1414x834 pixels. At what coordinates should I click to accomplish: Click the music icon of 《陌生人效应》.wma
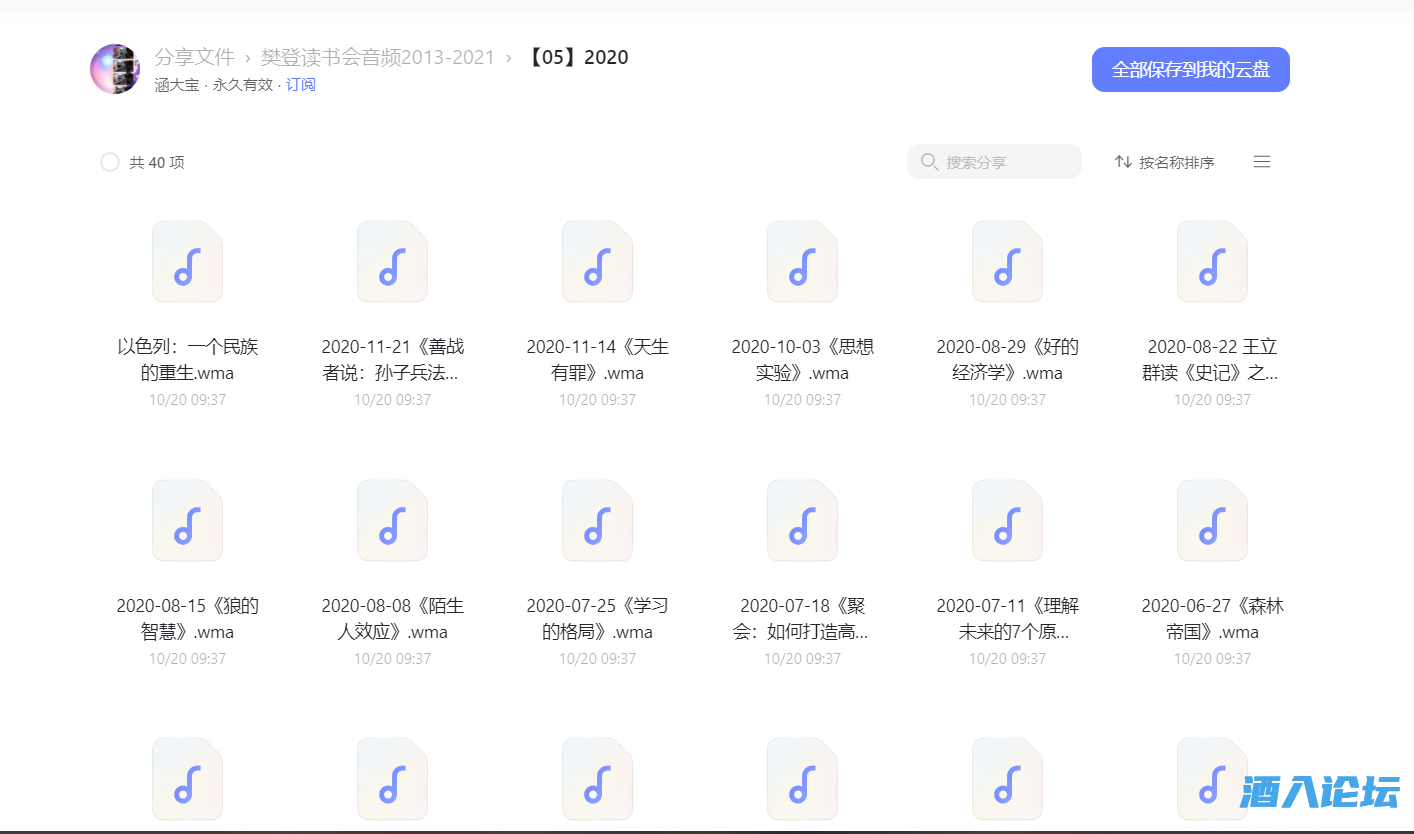392,520
